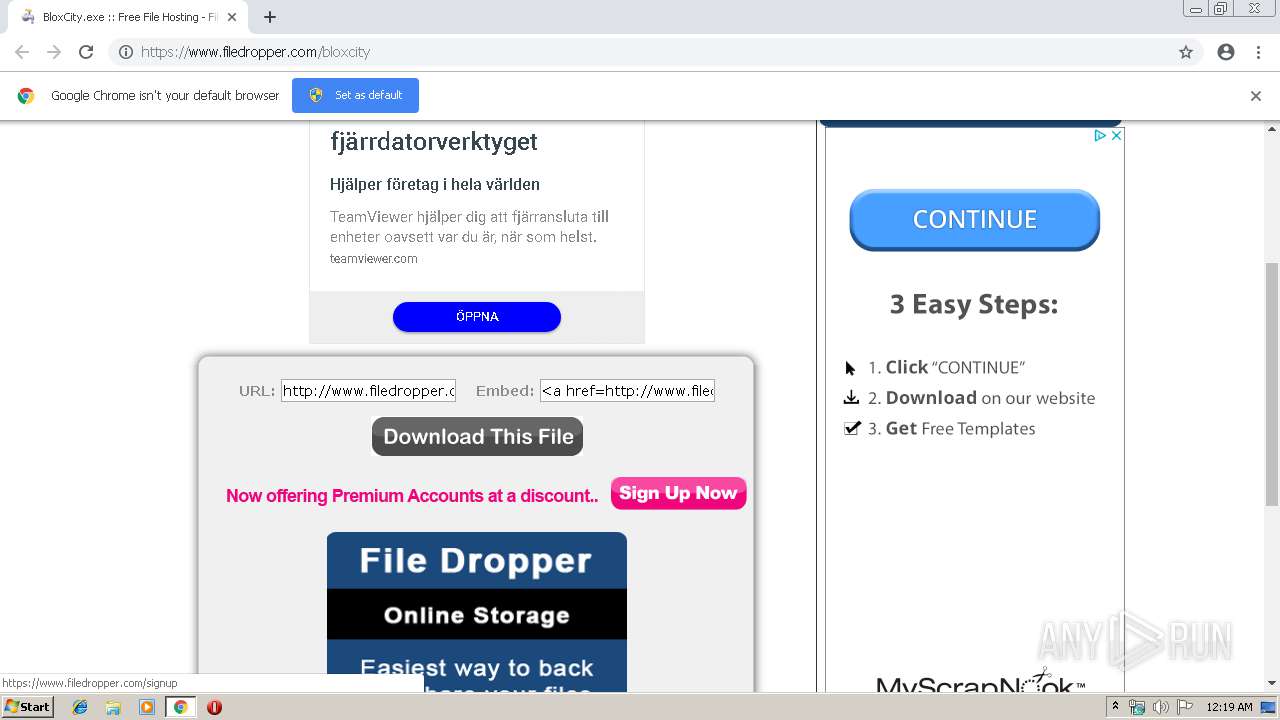Open Chrome three-dot menu
The image size is (1280, 720).
click(x=1258, y=52)
